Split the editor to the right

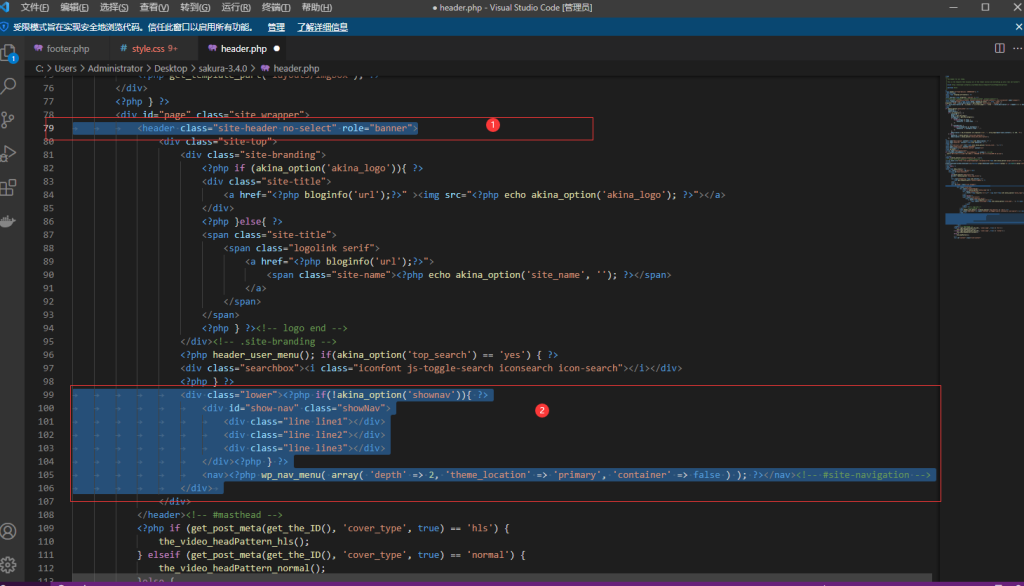pyautogui.click(x=999, y=48)
